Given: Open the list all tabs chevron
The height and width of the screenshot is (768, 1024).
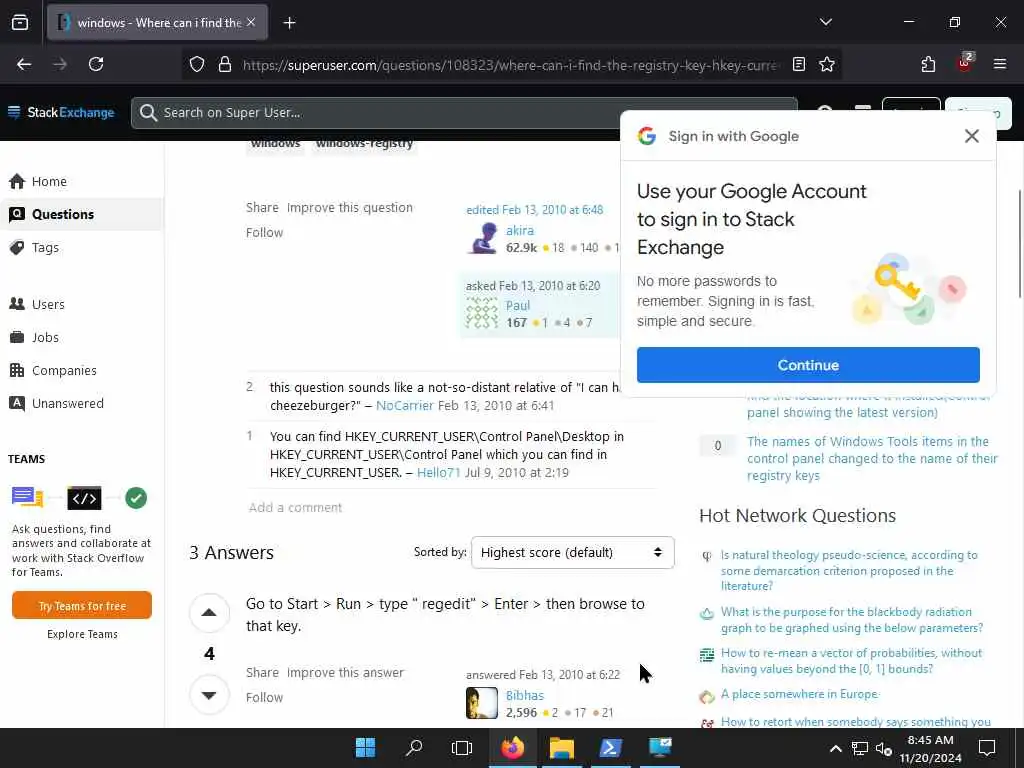Looking at the screenshot, I should pos(825,22).
